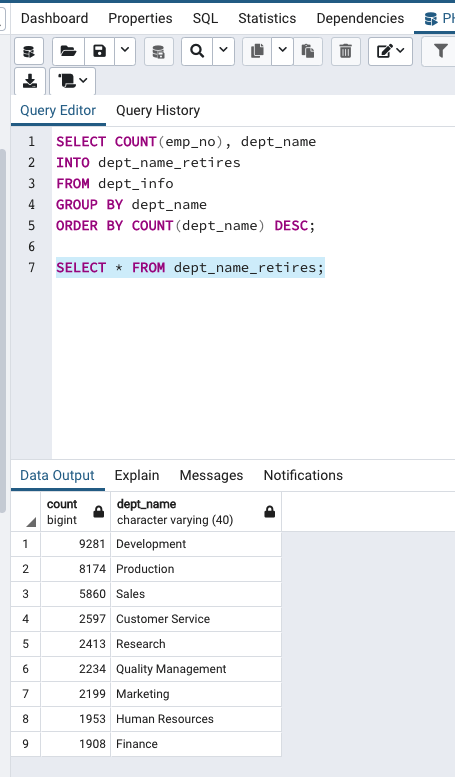Click the FROM dept_info line
455x777 pixels.
[114, 183]
